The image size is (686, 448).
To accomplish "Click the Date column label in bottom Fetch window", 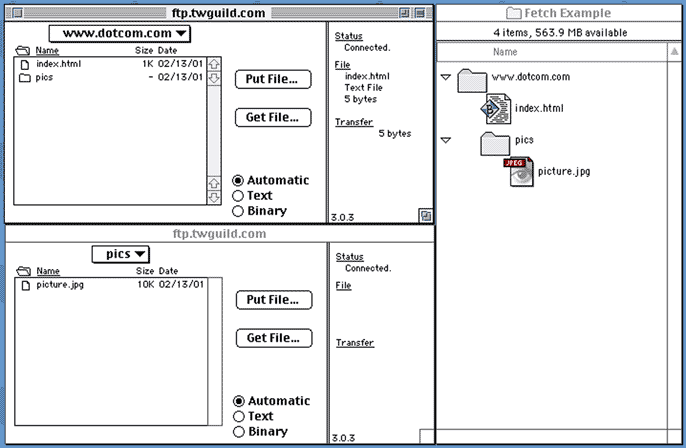I will coord(168,271).
